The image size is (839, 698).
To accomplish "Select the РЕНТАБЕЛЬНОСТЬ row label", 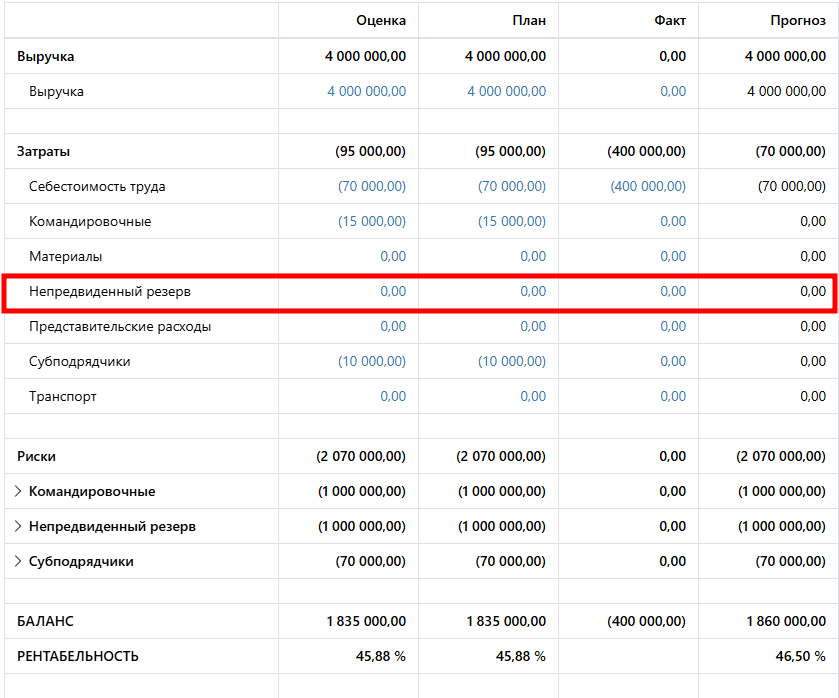I will click(78, 656).
